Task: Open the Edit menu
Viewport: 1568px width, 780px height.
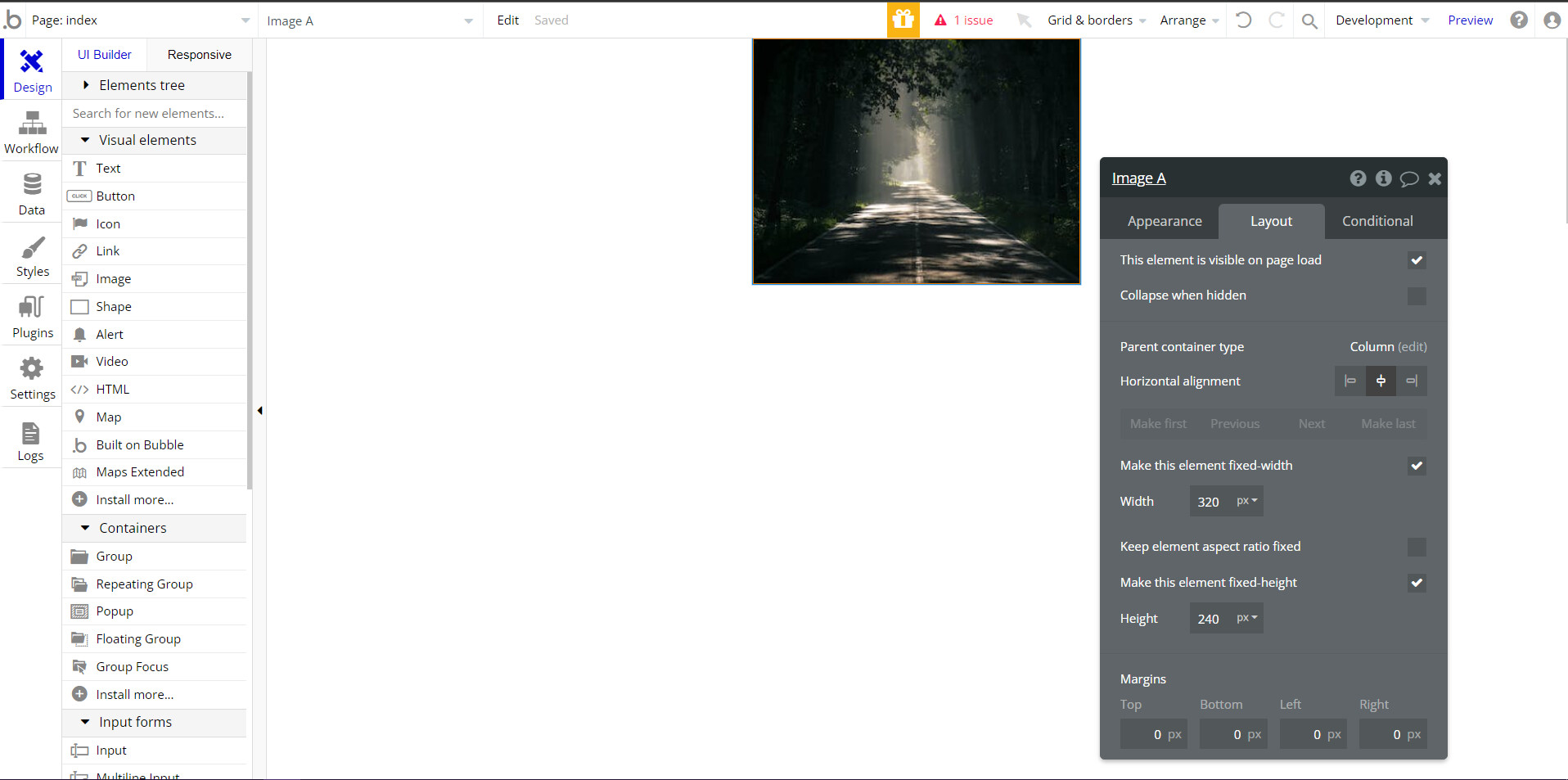Action: point(507,20)
